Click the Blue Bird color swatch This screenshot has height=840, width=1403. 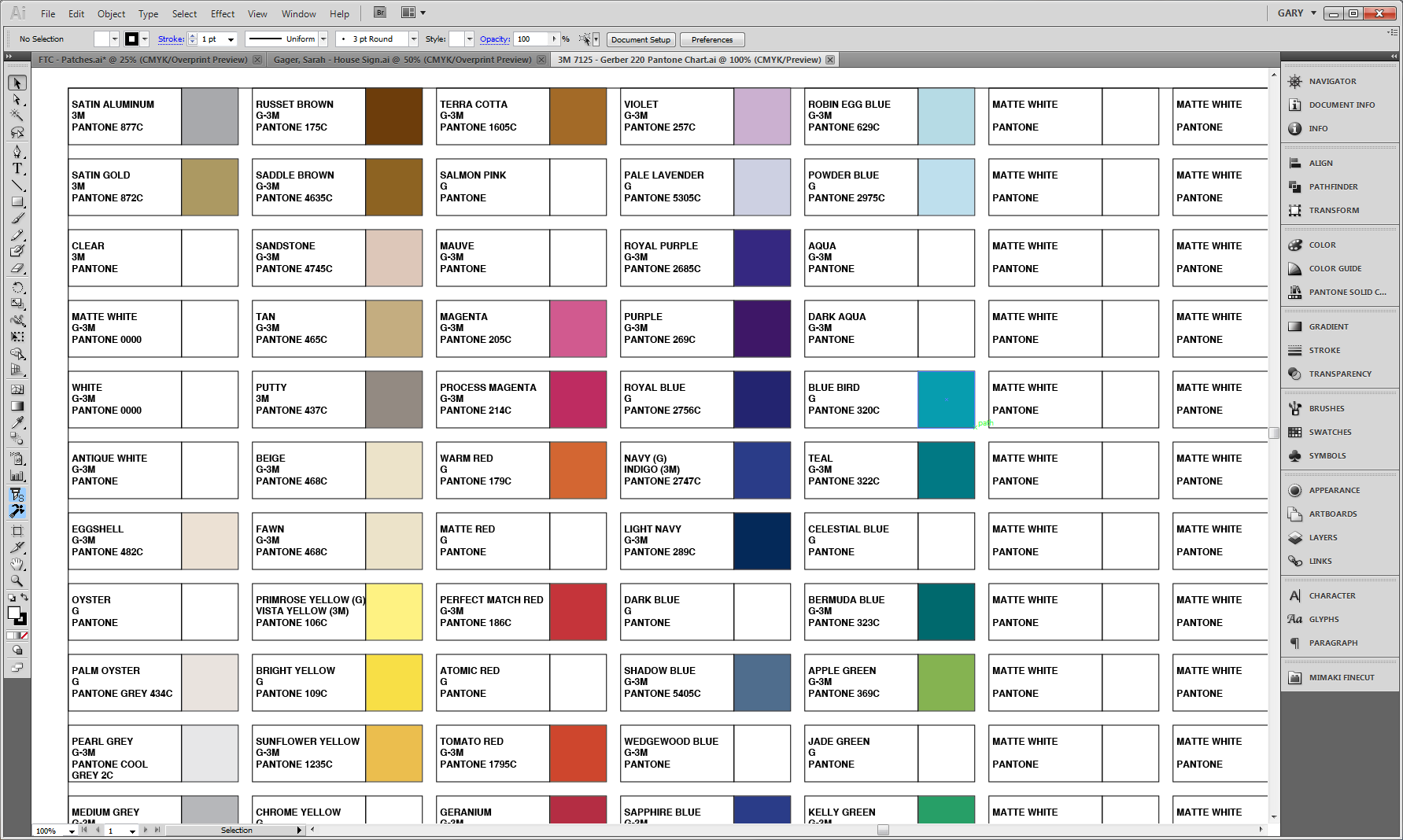point(946,400)
